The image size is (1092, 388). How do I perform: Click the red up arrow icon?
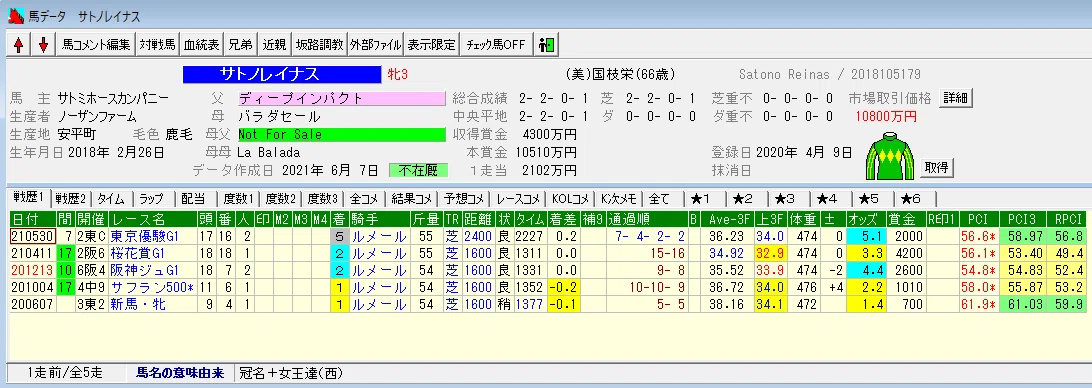point(18,45)
